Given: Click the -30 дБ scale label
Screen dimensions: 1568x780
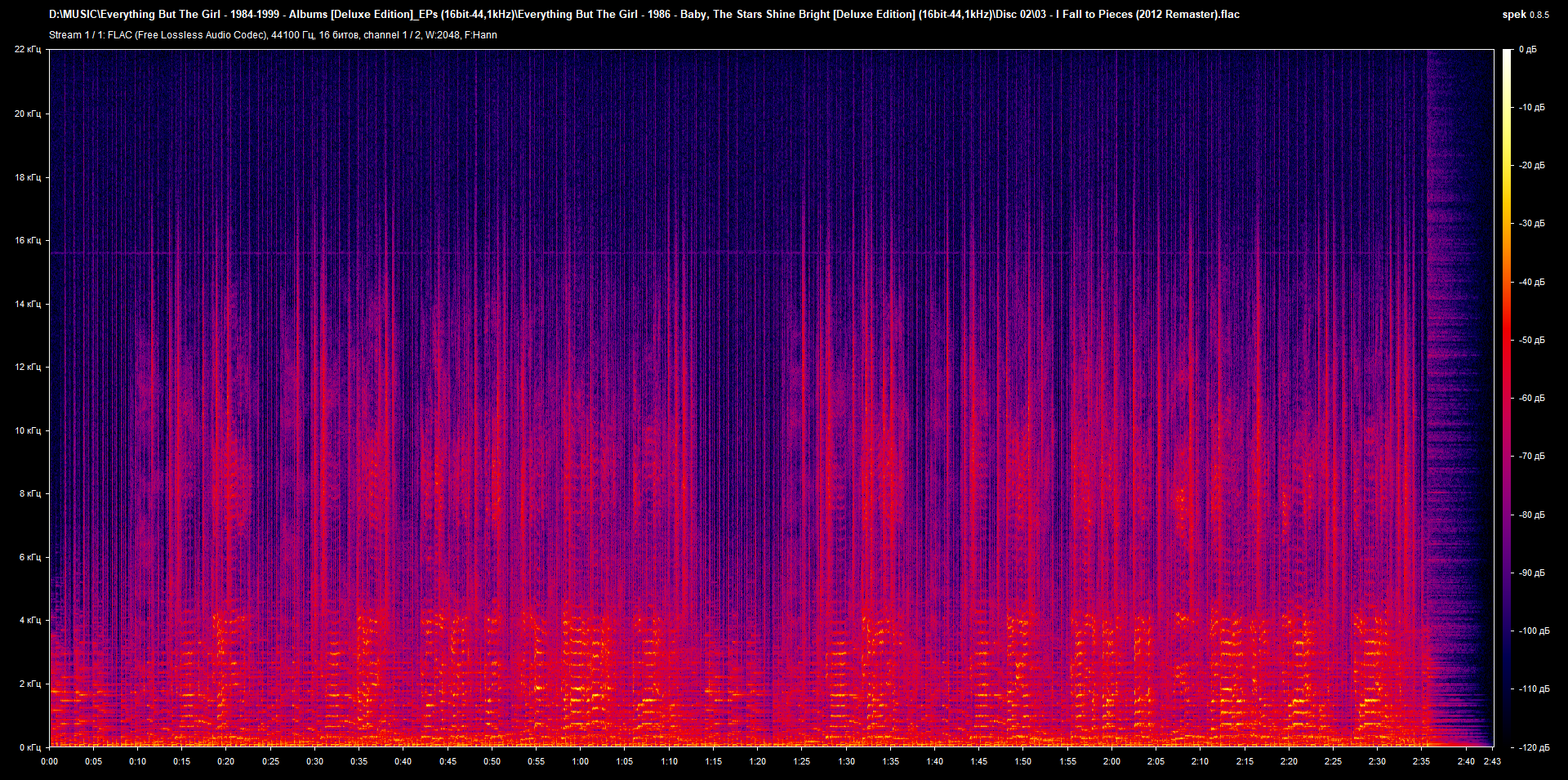Looking at the screenshot, I should (x=1532, y=223).
